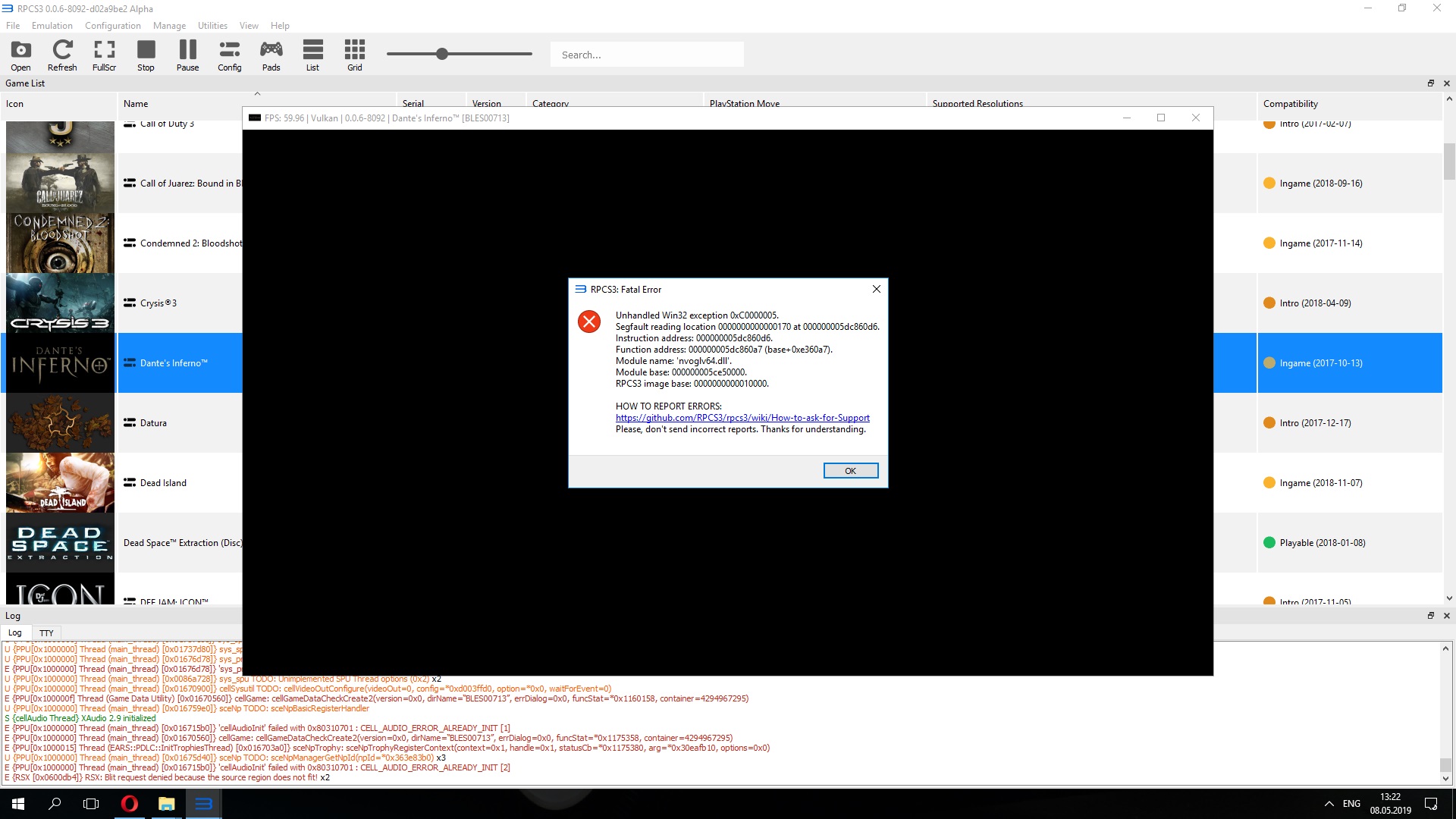Screen dimensions: 1456x819
Task: Minimize the Dante's Inferno game window
Action: click(x=1126, y=118)
